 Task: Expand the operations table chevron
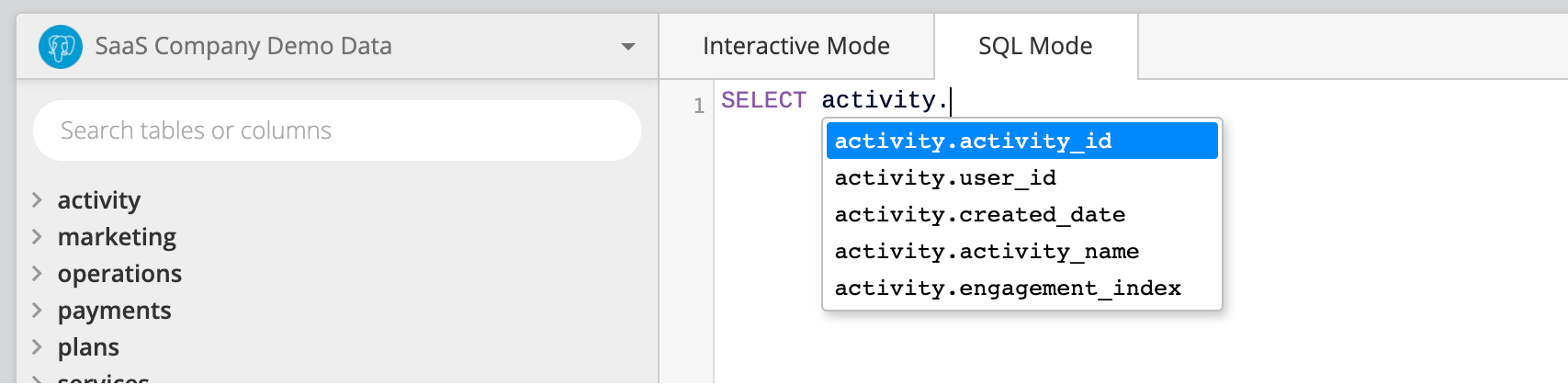(37, 273)
